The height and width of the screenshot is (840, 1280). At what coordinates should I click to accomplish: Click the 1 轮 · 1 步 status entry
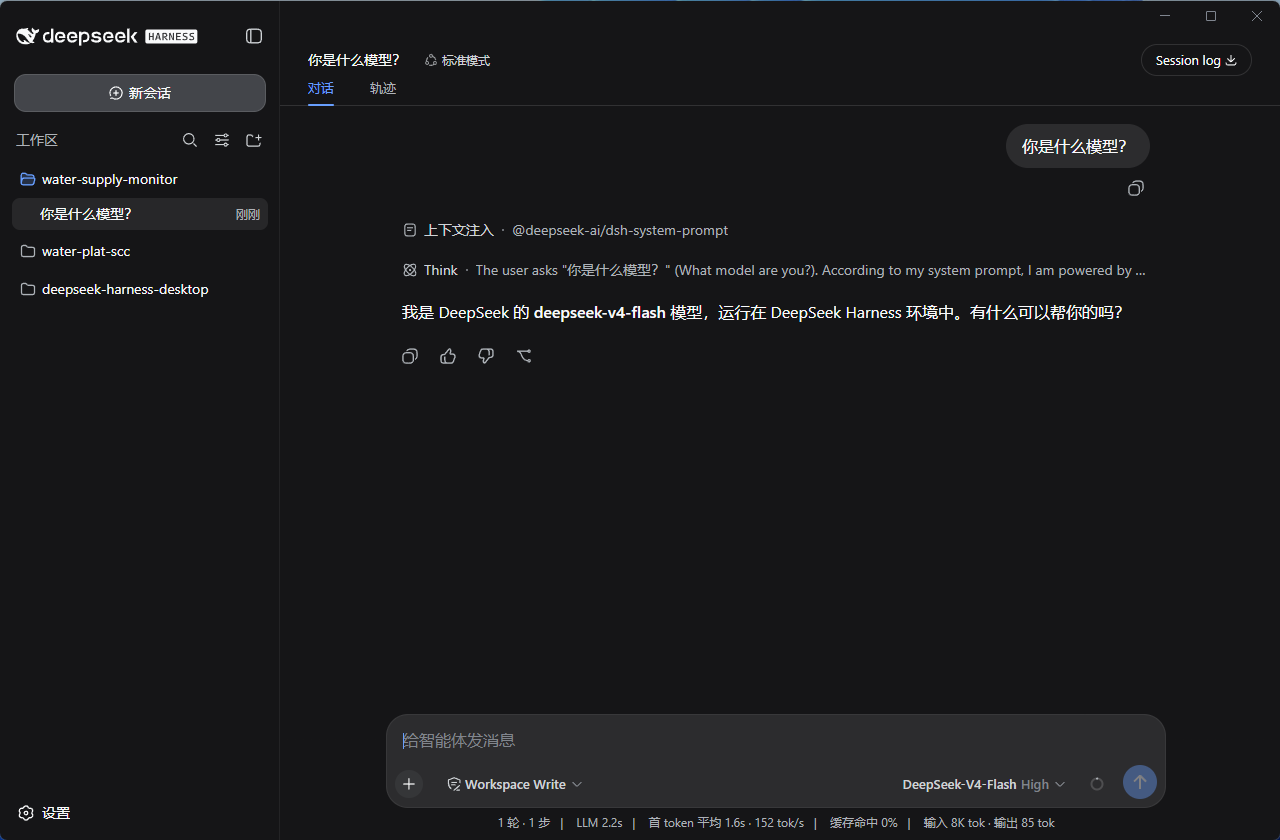tap(524, 823)
